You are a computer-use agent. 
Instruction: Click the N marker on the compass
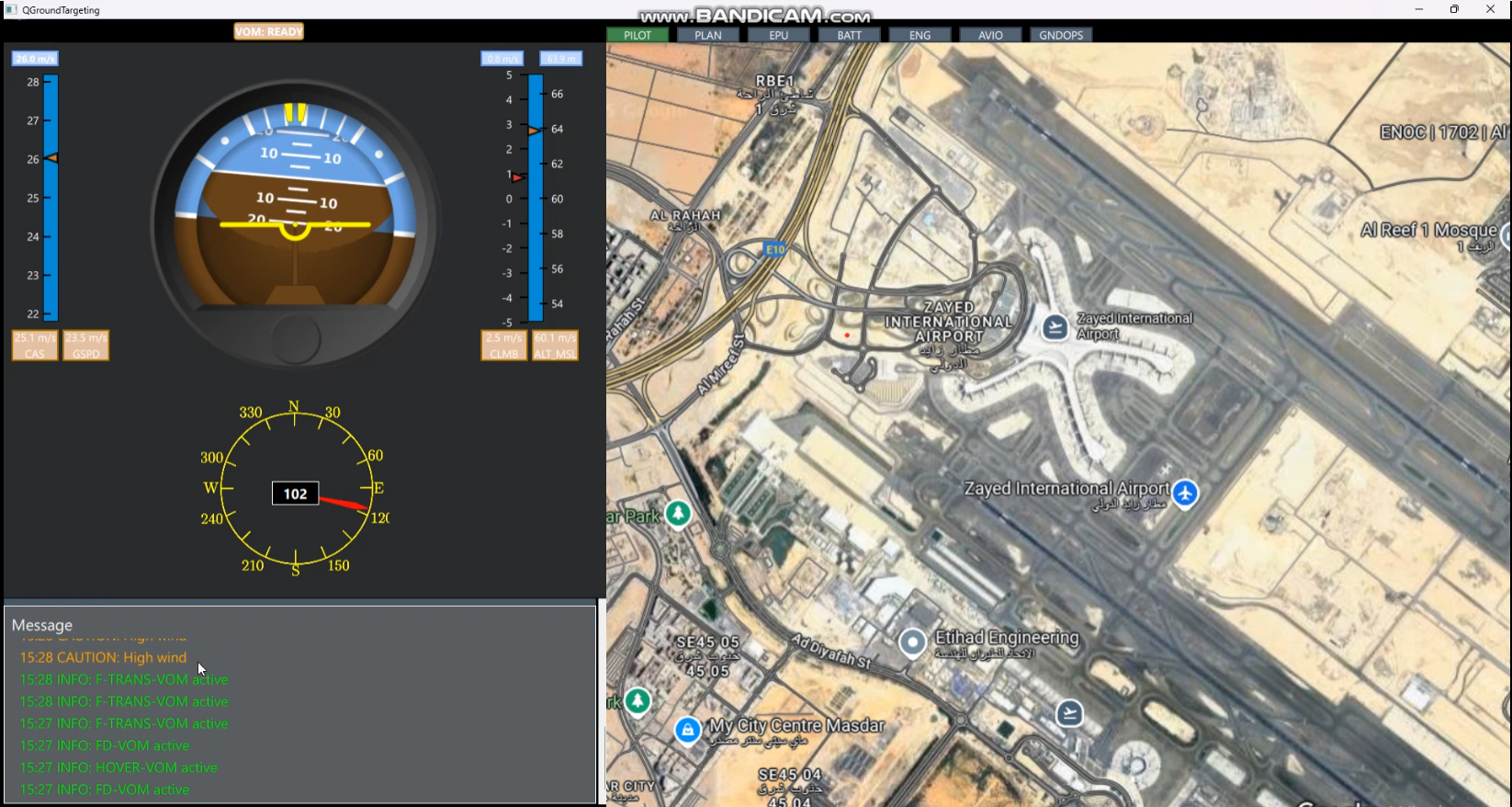click(x=294, y=406)
